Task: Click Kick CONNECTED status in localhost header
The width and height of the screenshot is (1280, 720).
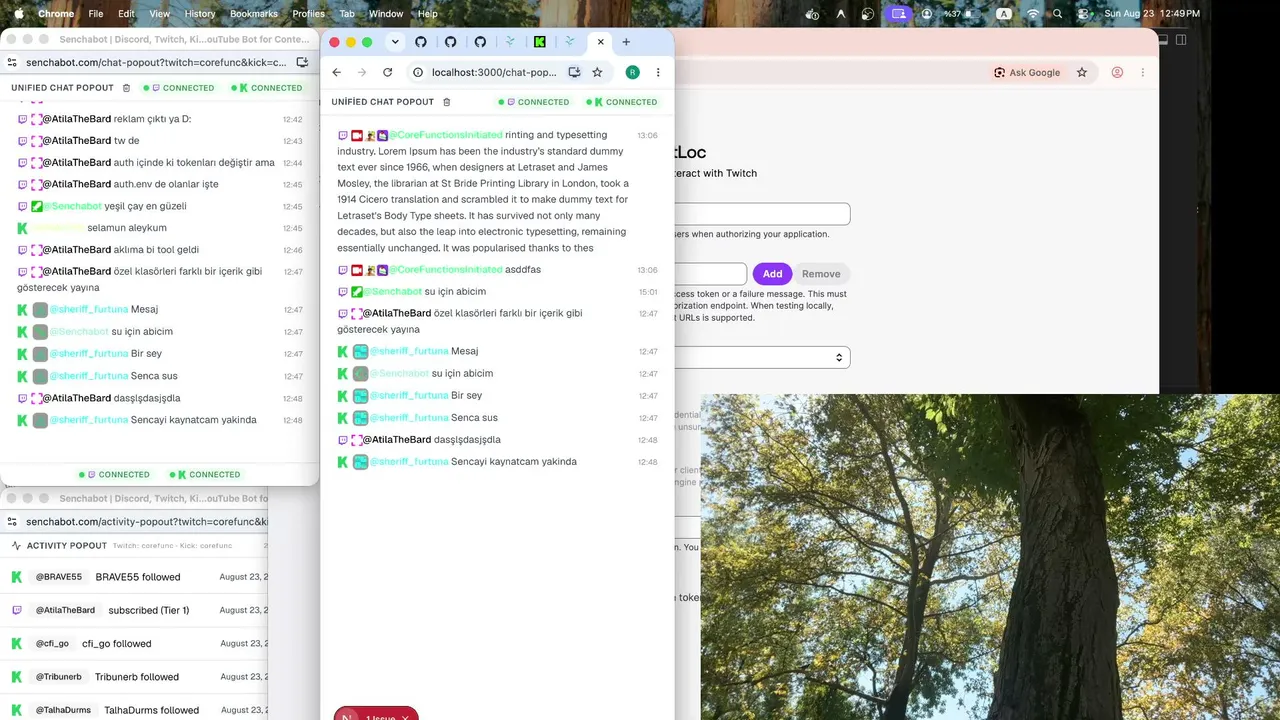Action: point(621,102)
